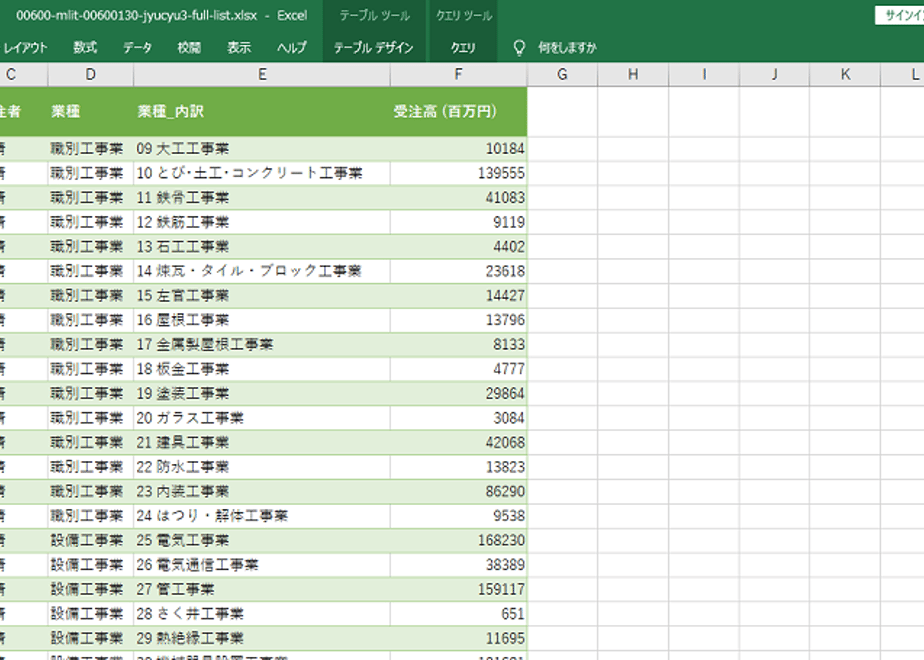The image size is (924, 660).
Task: Select the cell 22 防水工事業
Action: click(262, 467)
